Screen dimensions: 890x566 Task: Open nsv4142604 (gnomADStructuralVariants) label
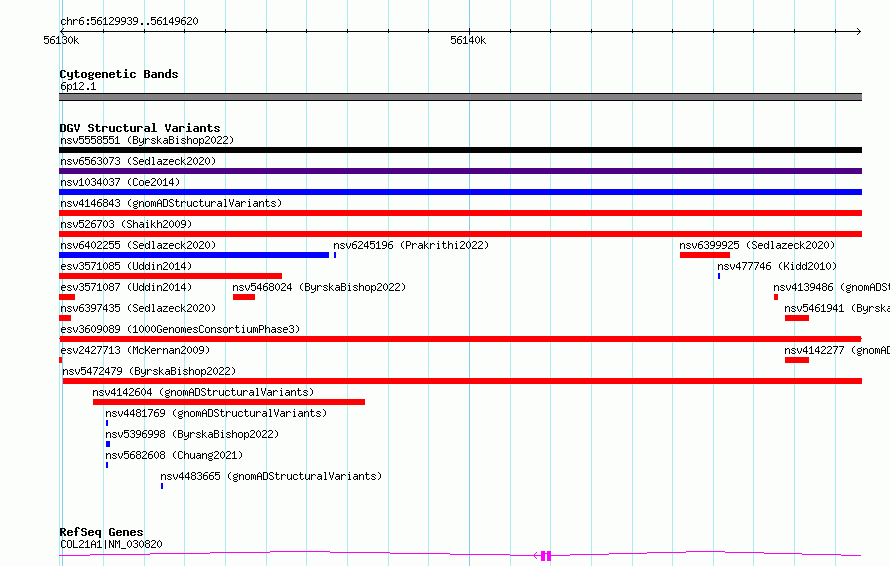click(203, 392)
